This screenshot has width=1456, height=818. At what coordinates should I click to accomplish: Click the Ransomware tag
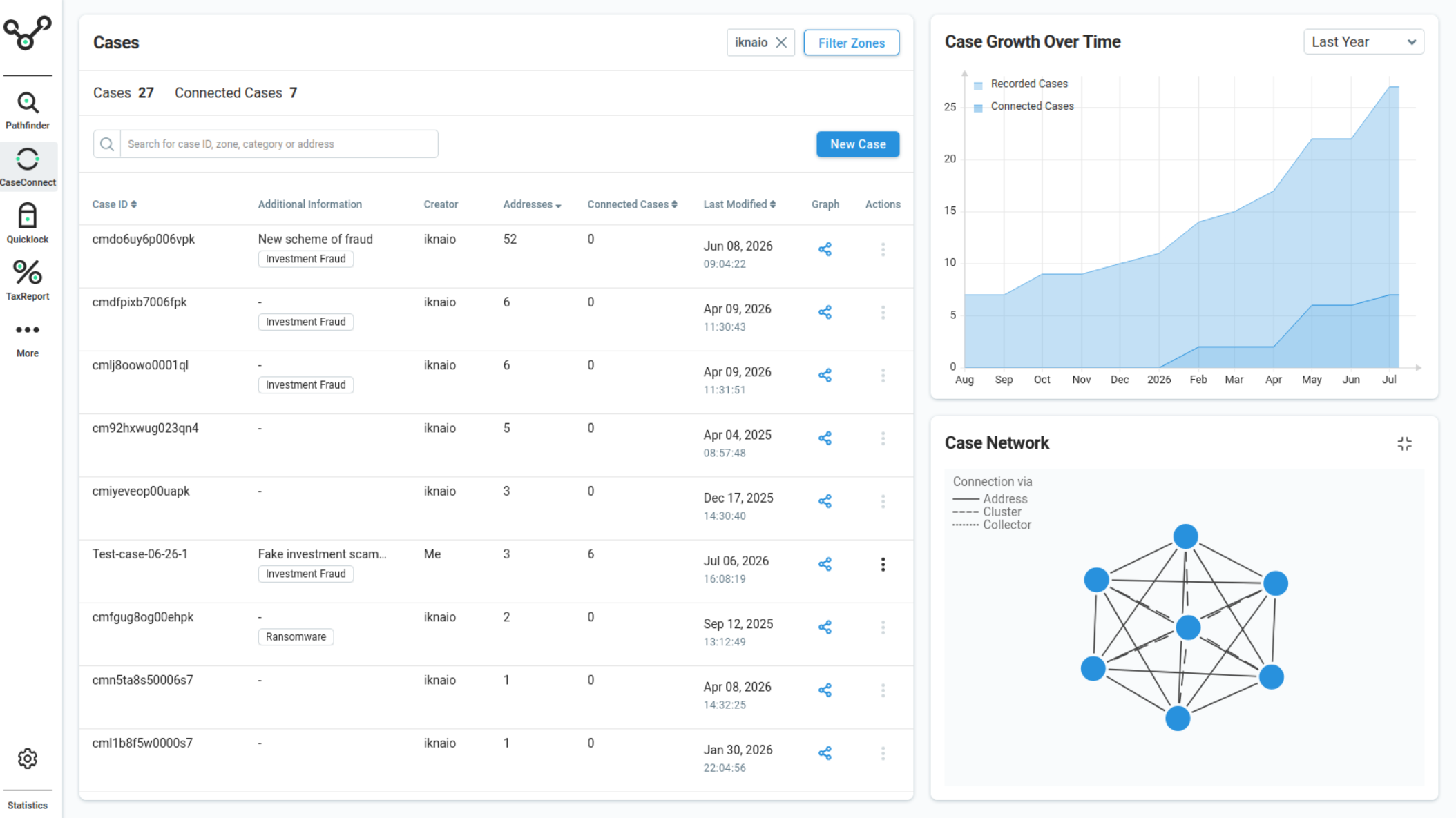pos(296,637)
